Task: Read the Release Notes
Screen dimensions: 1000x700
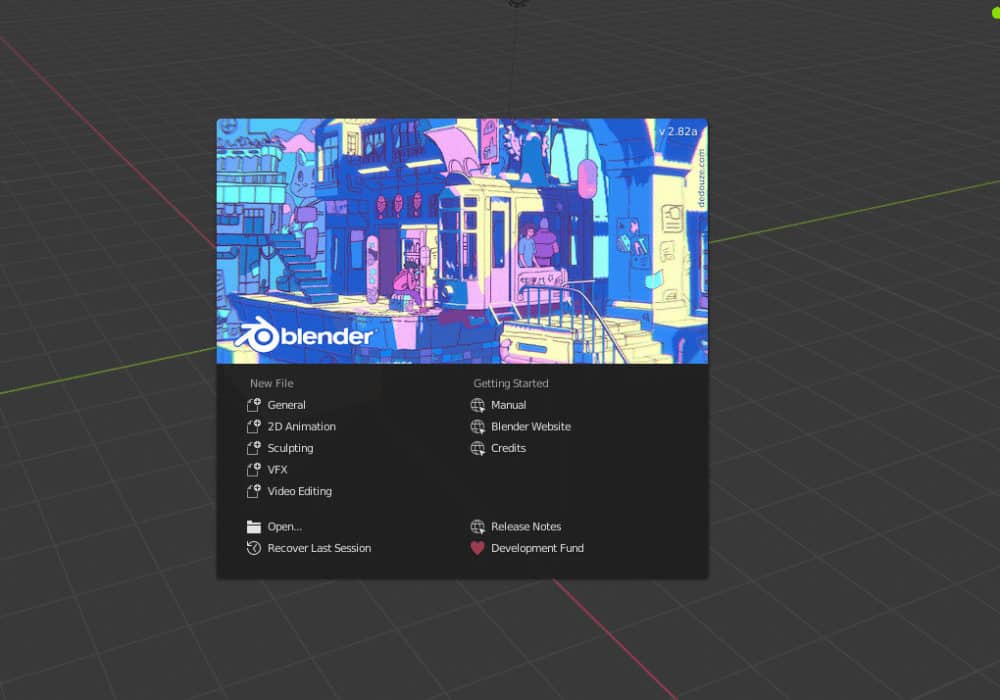Action: pos(524,526)
